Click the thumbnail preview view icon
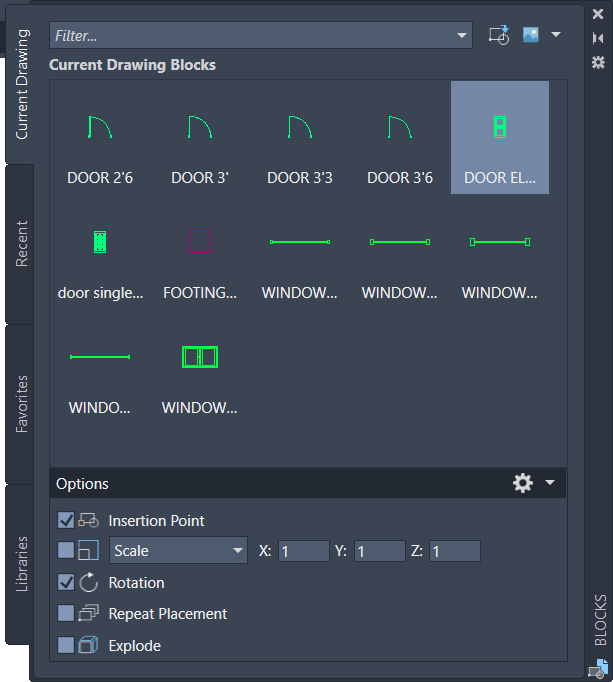Screen dimensions: 613x682 click(530, 35)
